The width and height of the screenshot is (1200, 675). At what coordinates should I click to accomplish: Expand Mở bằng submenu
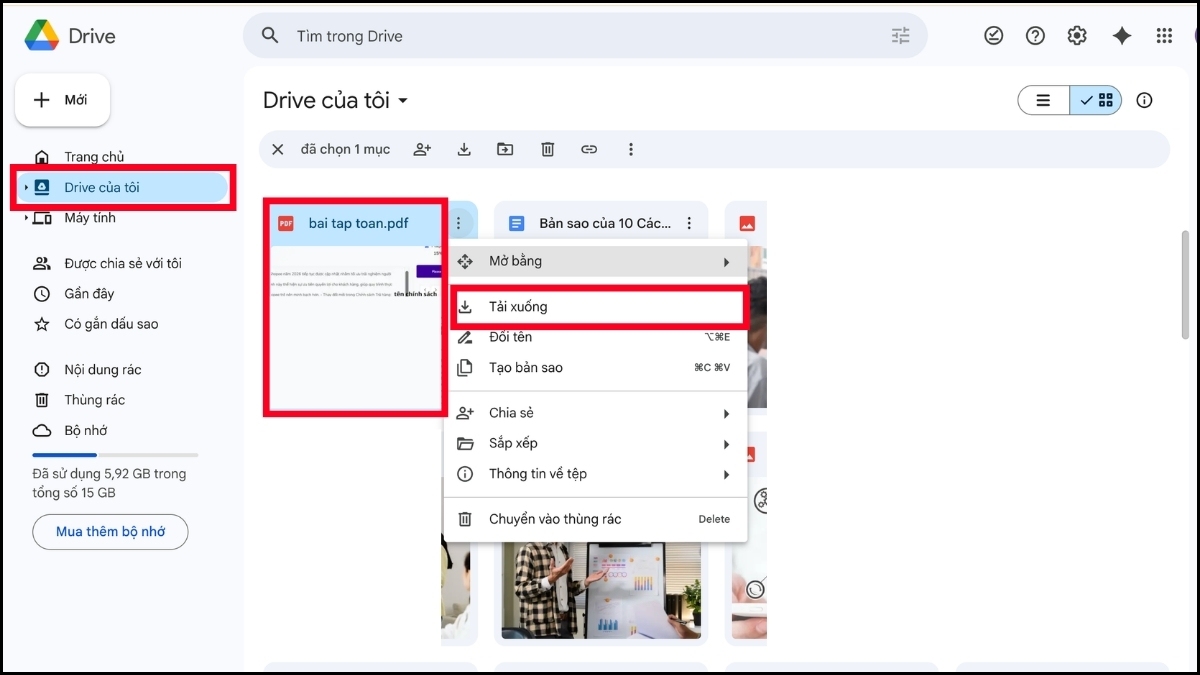click(x=596, y=261)
